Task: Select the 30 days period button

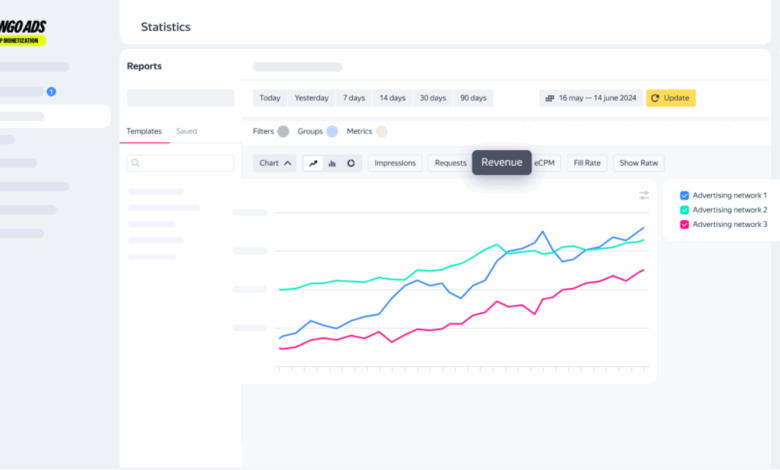Action: pos(432,98)
